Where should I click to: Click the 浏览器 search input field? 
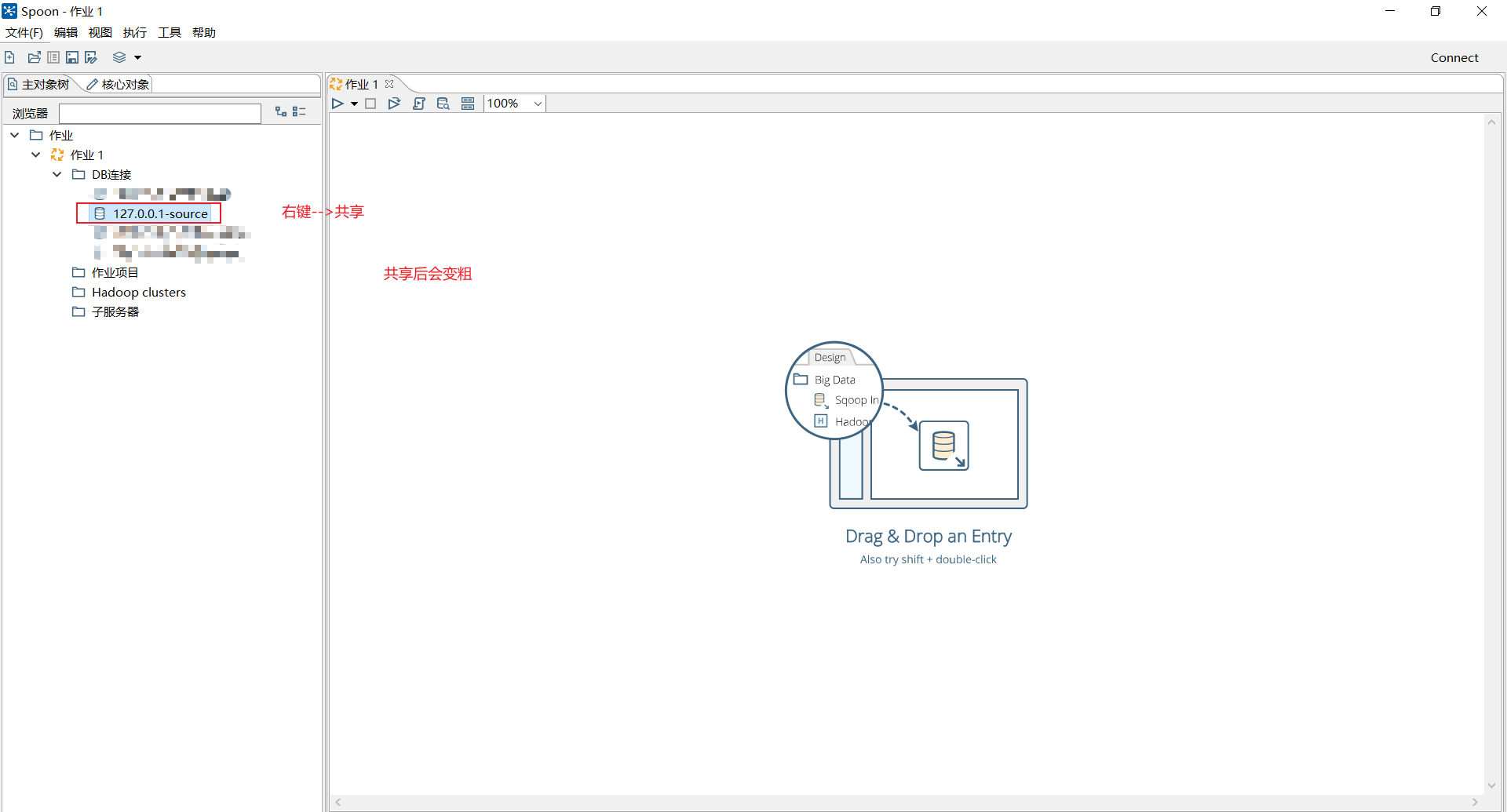pyautogui.click(x=160, y=113)
